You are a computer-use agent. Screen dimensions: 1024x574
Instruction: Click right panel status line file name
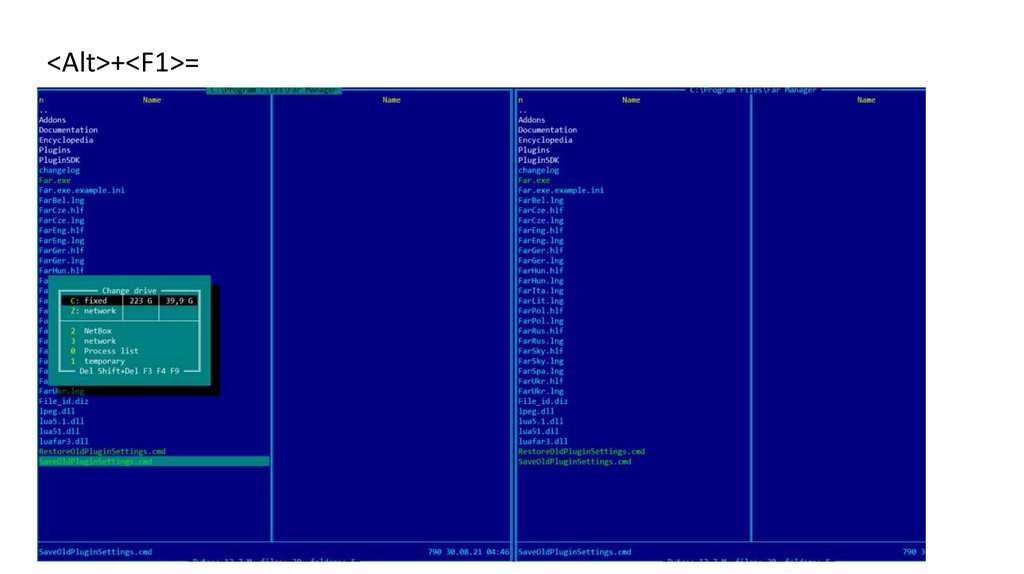(575, 552)
